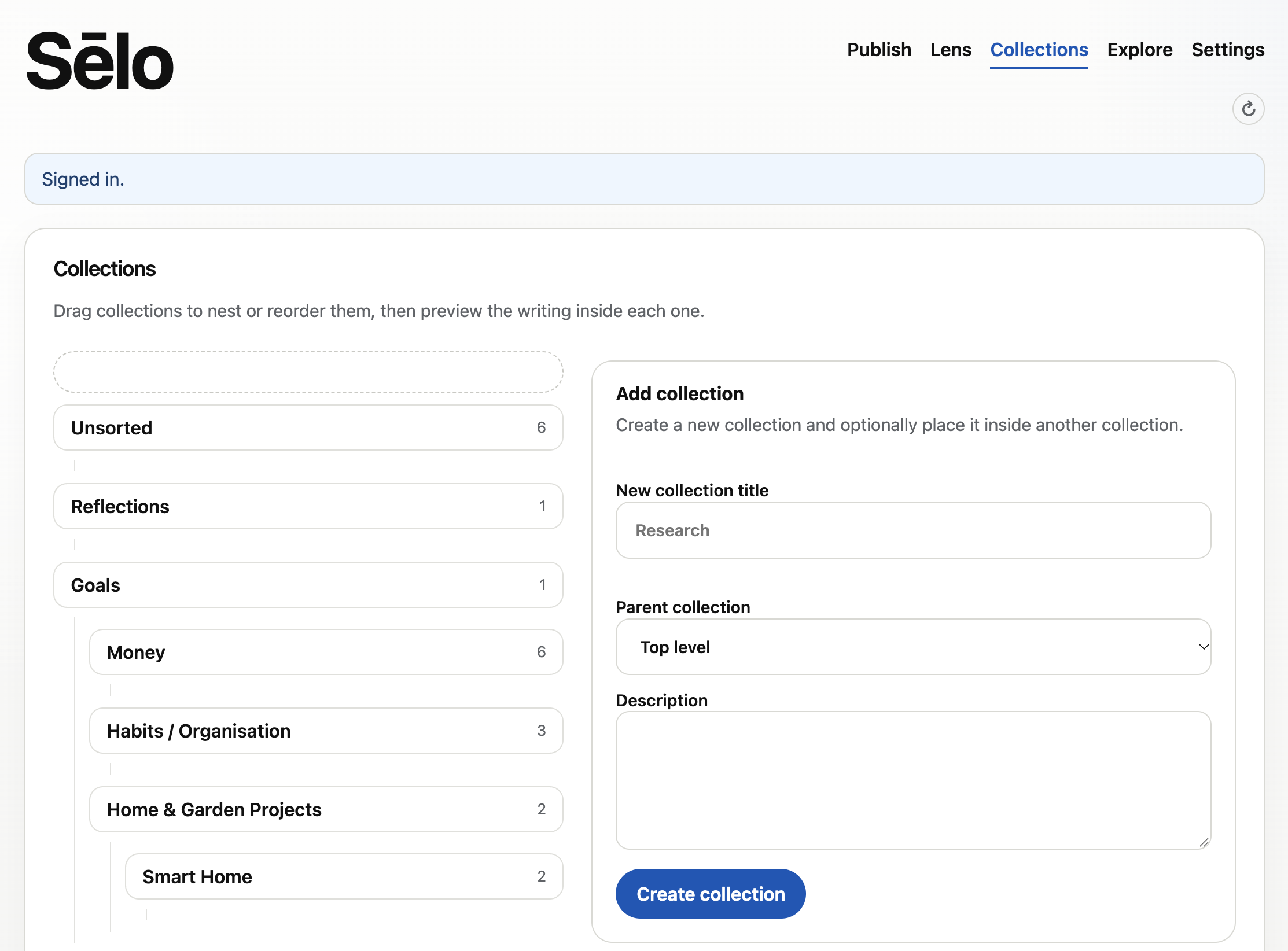Image resolution: width=1288 pixels, height=951 pixels.
Task: Click the New collection title field
Action: click(913, 530)
